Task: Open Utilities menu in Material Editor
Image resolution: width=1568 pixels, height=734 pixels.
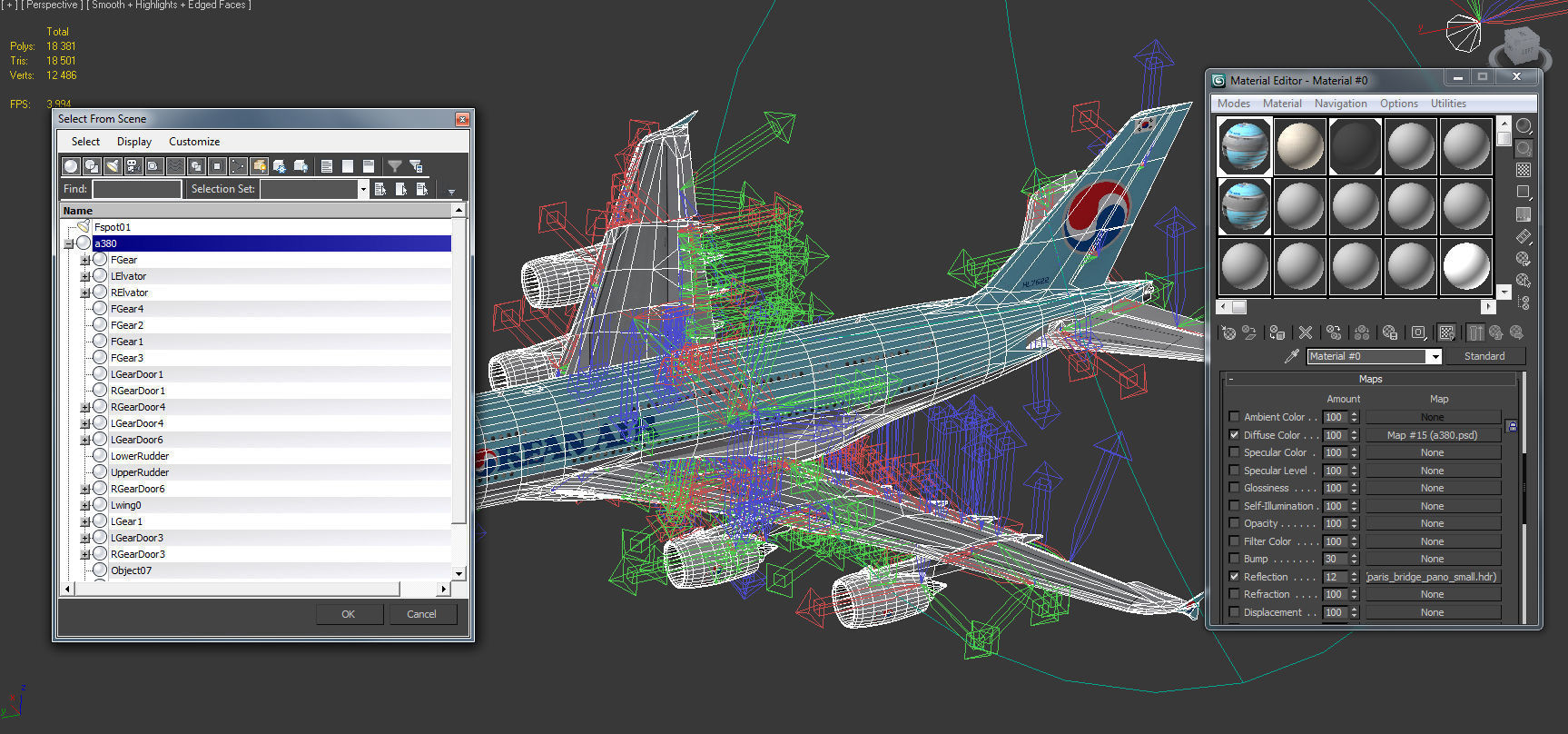Action: (1448, 104)
